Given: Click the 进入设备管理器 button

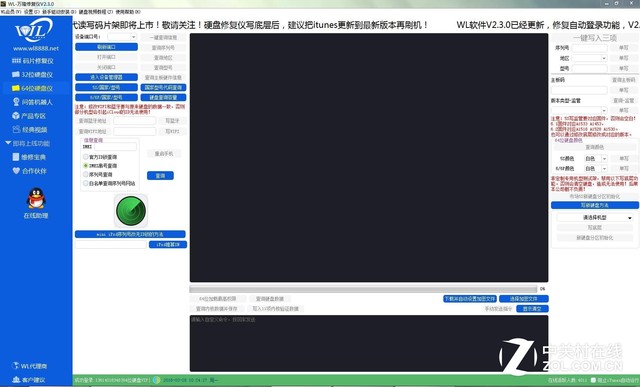Looking at the screenshot, I should [106, 77].
